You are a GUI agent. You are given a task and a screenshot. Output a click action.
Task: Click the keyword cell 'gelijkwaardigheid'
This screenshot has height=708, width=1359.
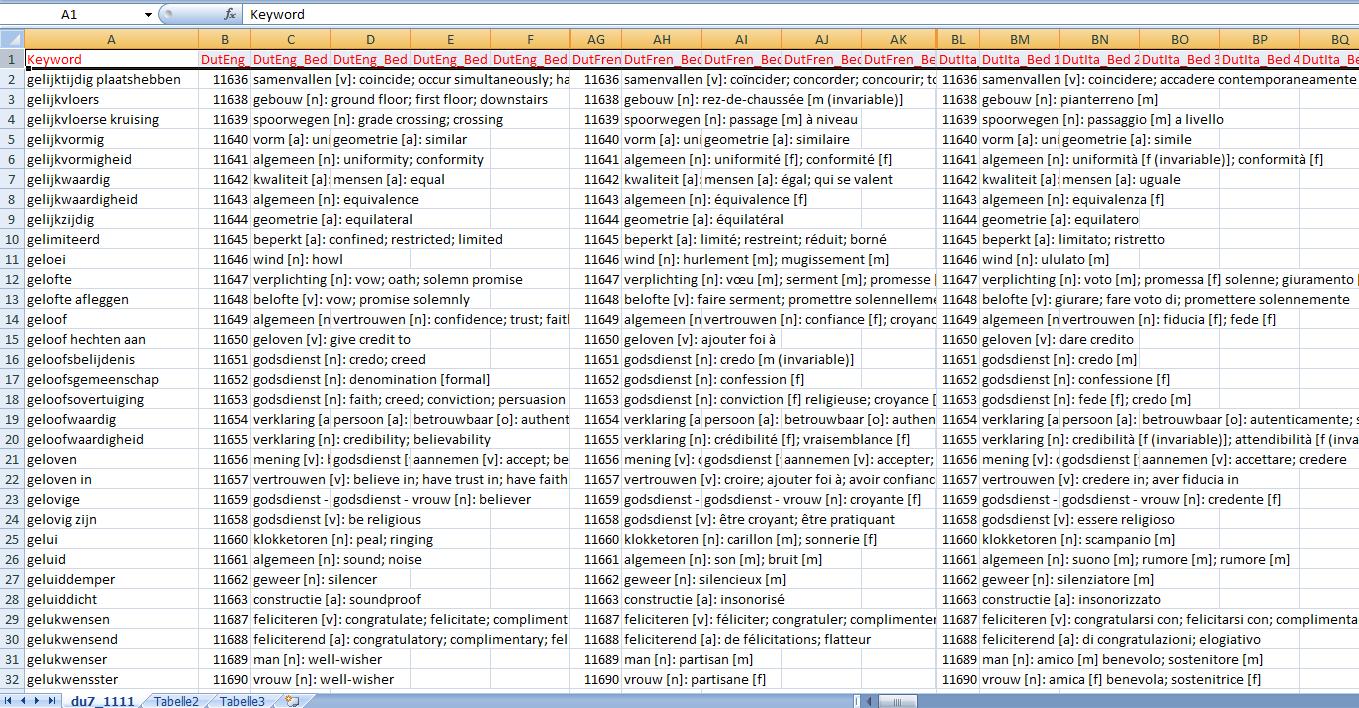coord(111,199)
